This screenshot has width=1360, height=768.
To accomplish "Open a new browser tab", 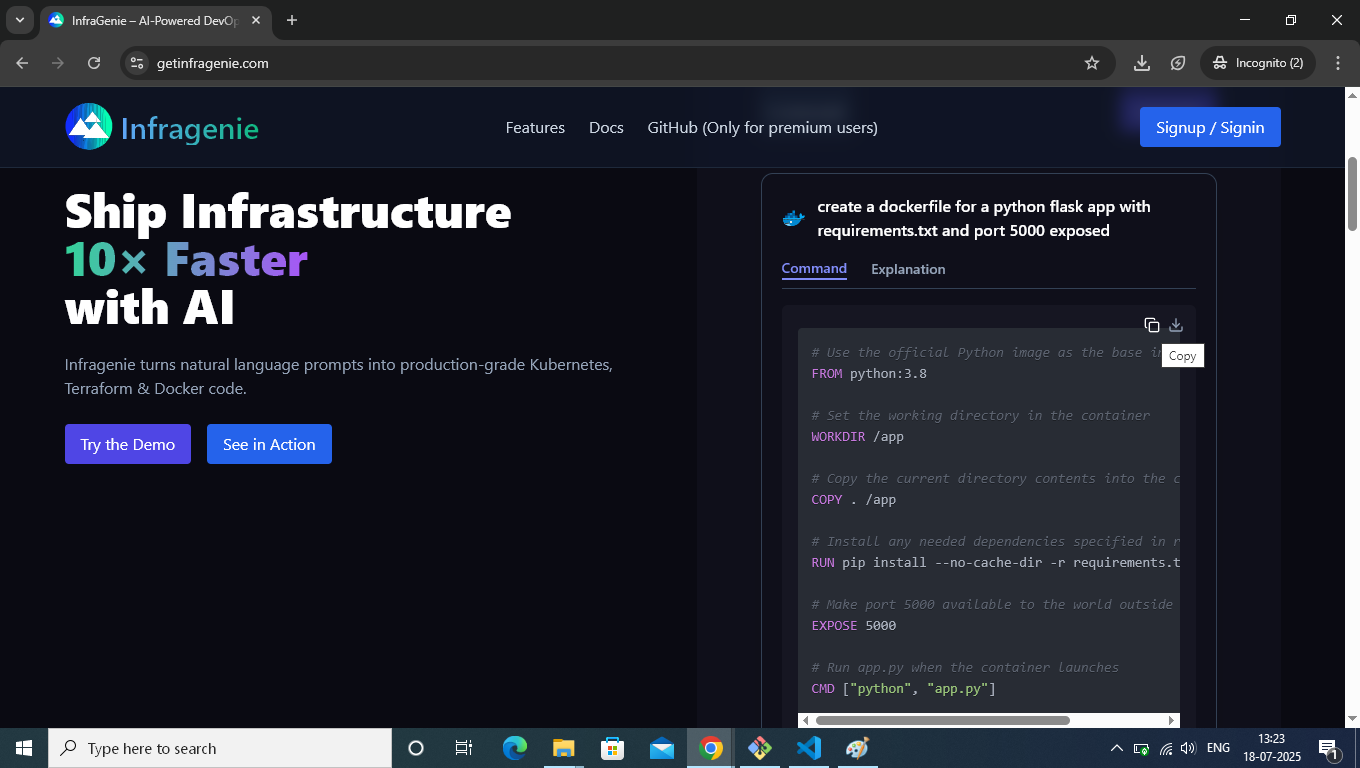I will (x=292, y=20).
